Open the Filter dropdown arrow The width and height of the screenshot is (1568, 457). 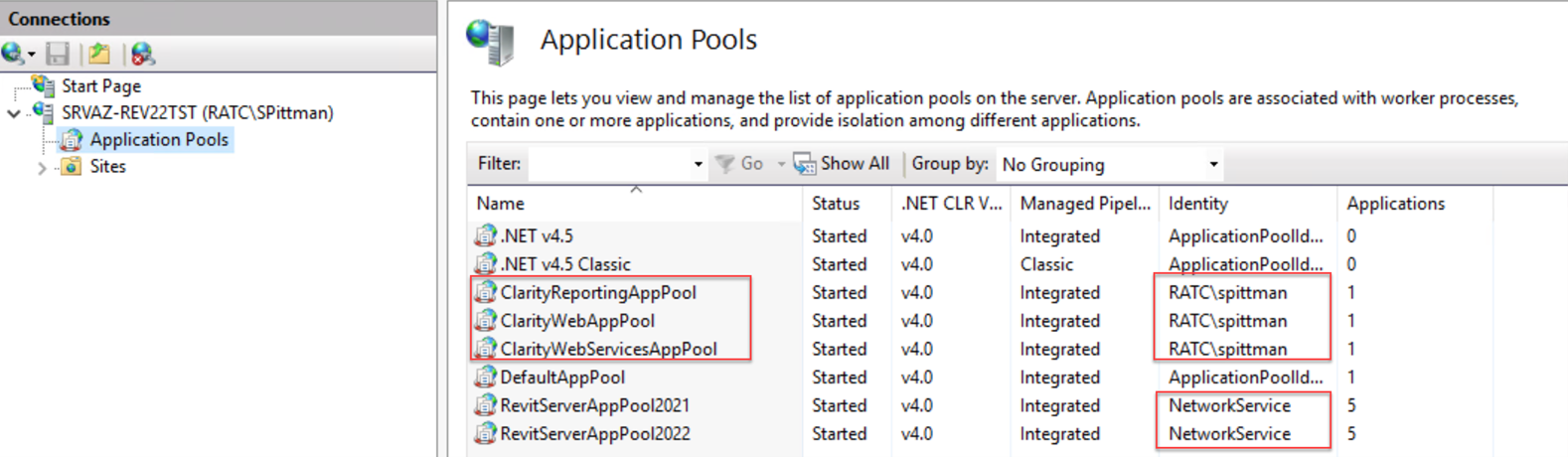click(698, 164)
